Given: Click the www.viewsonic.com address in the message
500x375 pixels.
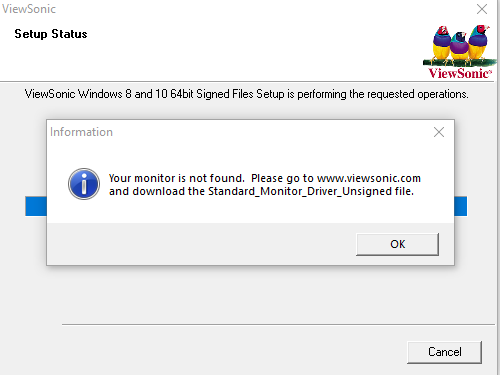Looking at the screenshot, I should (369, 178).
